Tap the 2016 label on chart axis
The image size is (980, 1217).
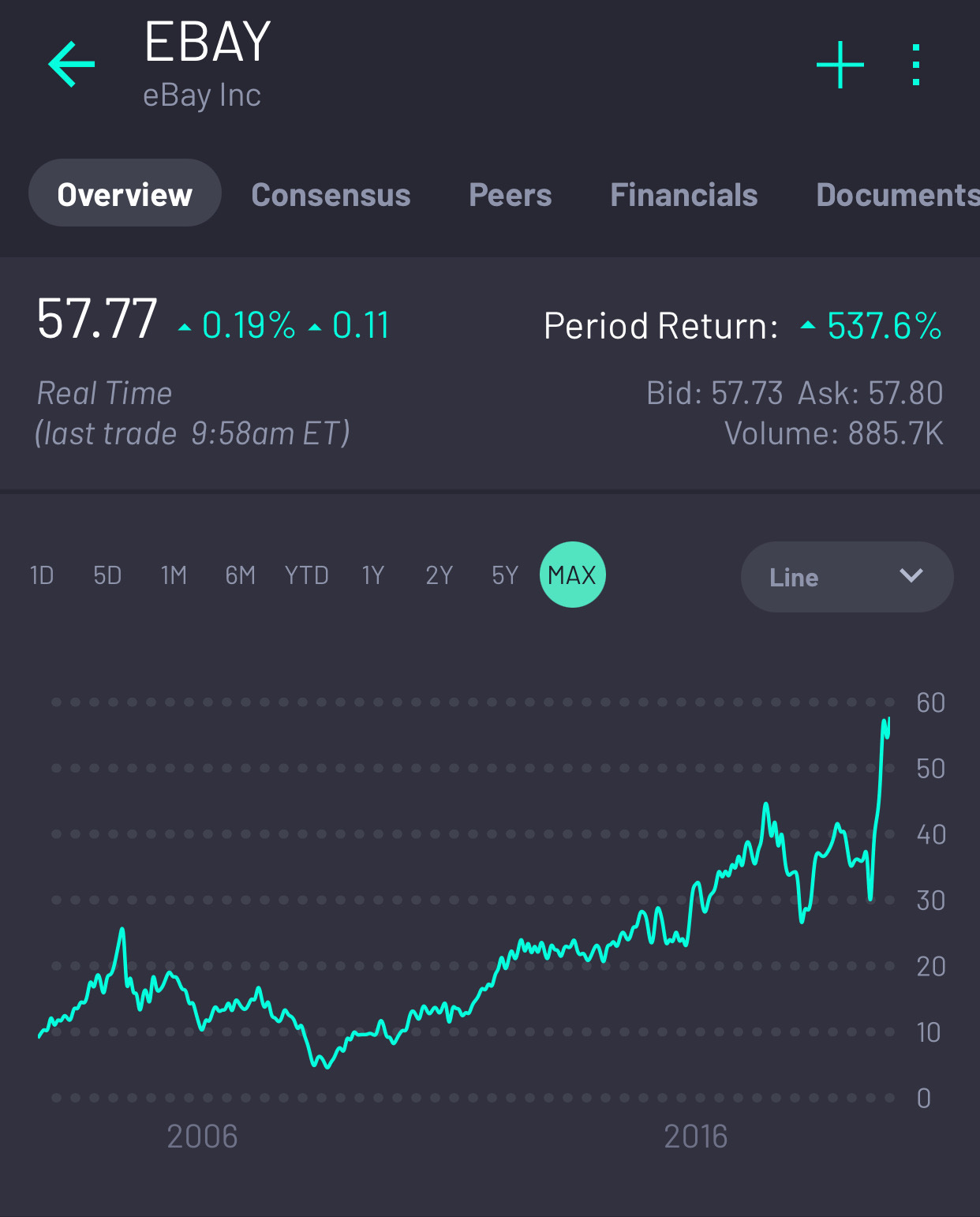695,1136
